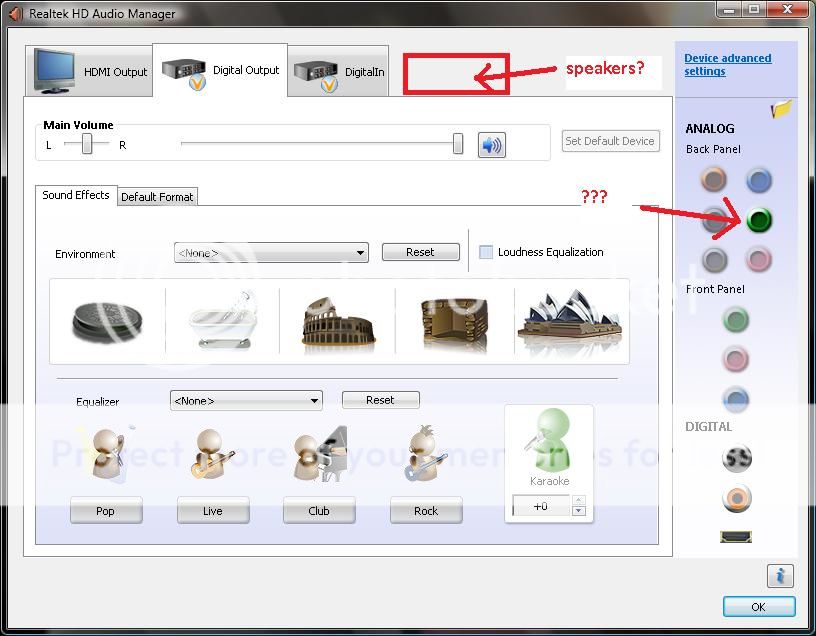Select the Colosseum environment icon

[x=337, y=321]
